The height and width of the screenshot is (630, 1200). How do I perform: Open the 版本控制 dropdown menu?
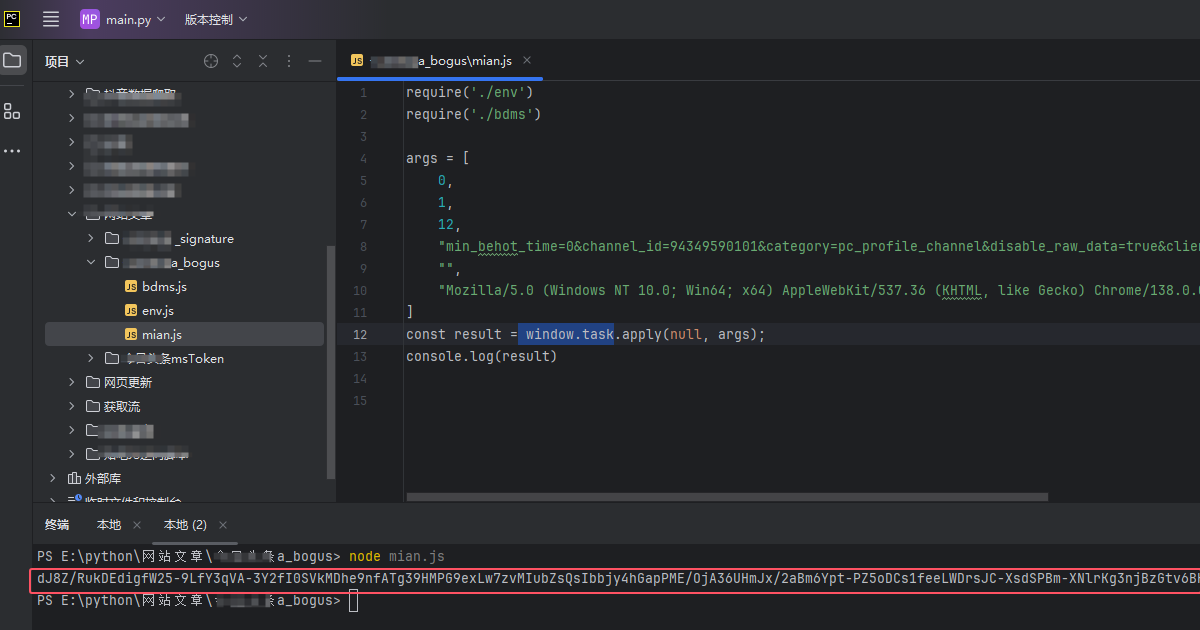pos(215,19)
